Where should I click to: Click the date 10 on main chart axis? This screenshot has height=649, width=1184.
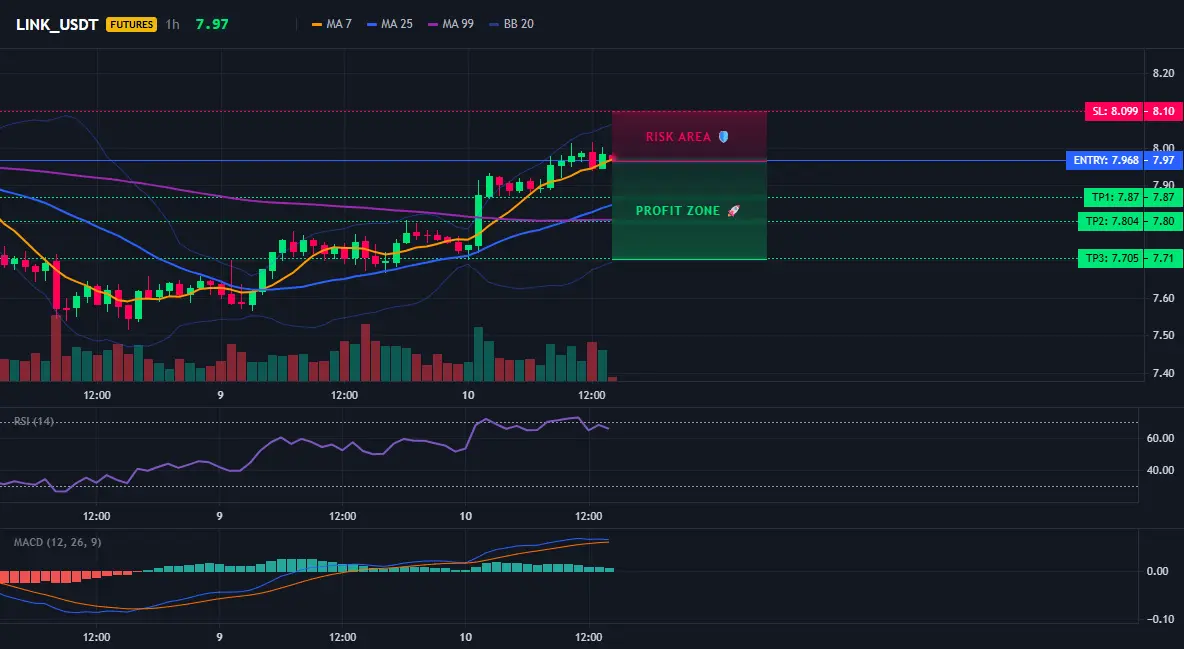point(467,395)
